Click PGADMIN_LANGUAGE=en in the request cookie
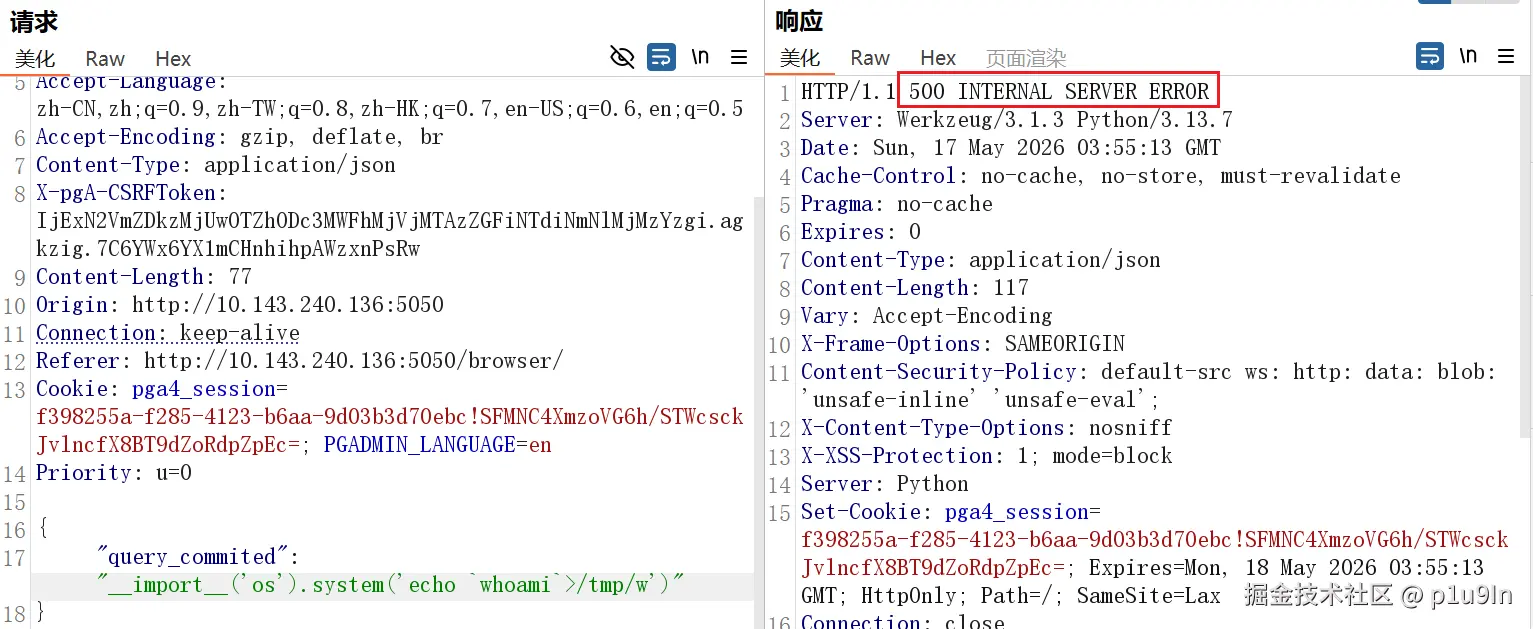The width and height of the screenshot is (1533, 629). click(x=437, y=444)
